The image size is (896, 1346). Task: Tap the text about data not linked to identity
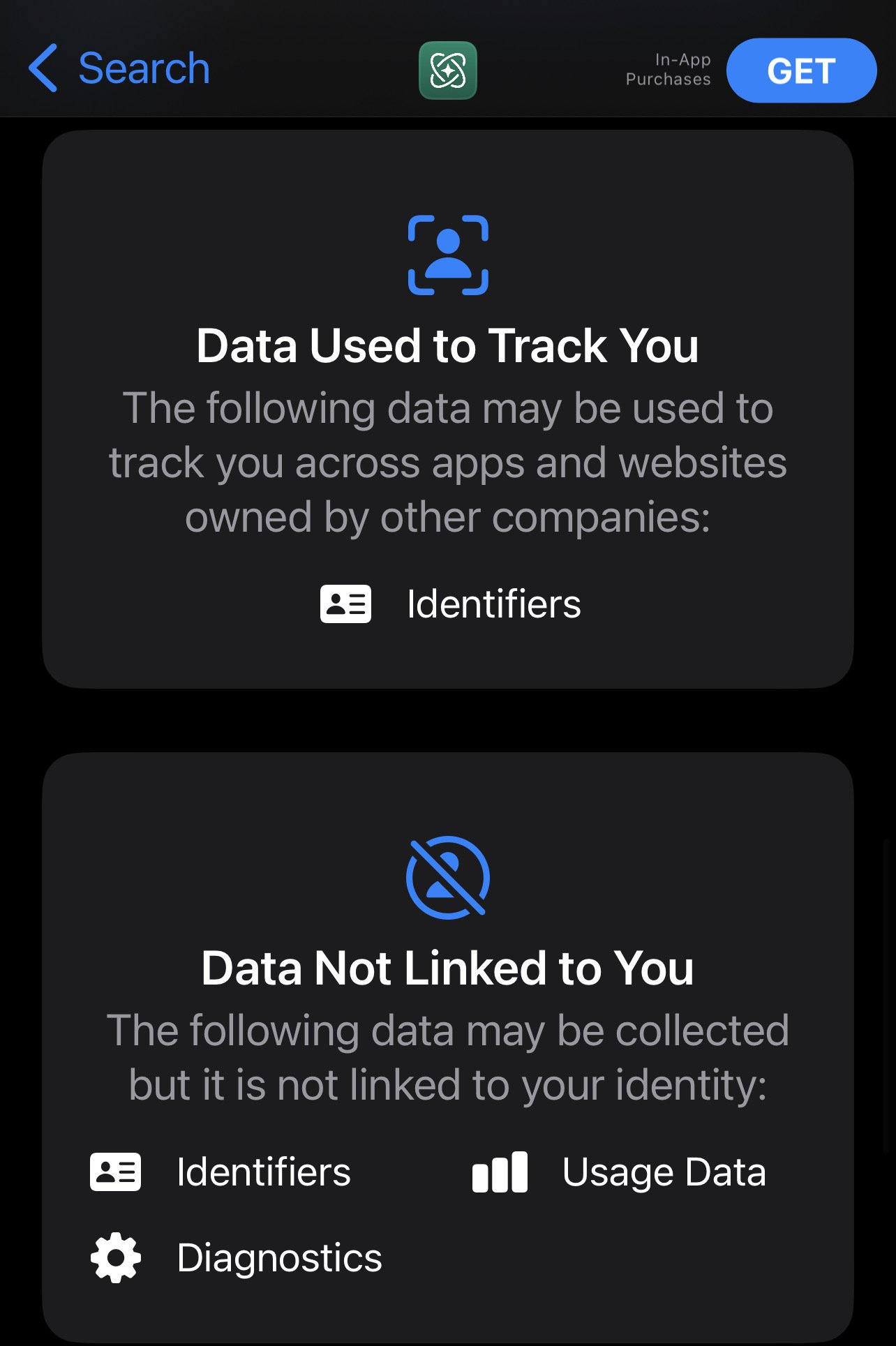448,1058
